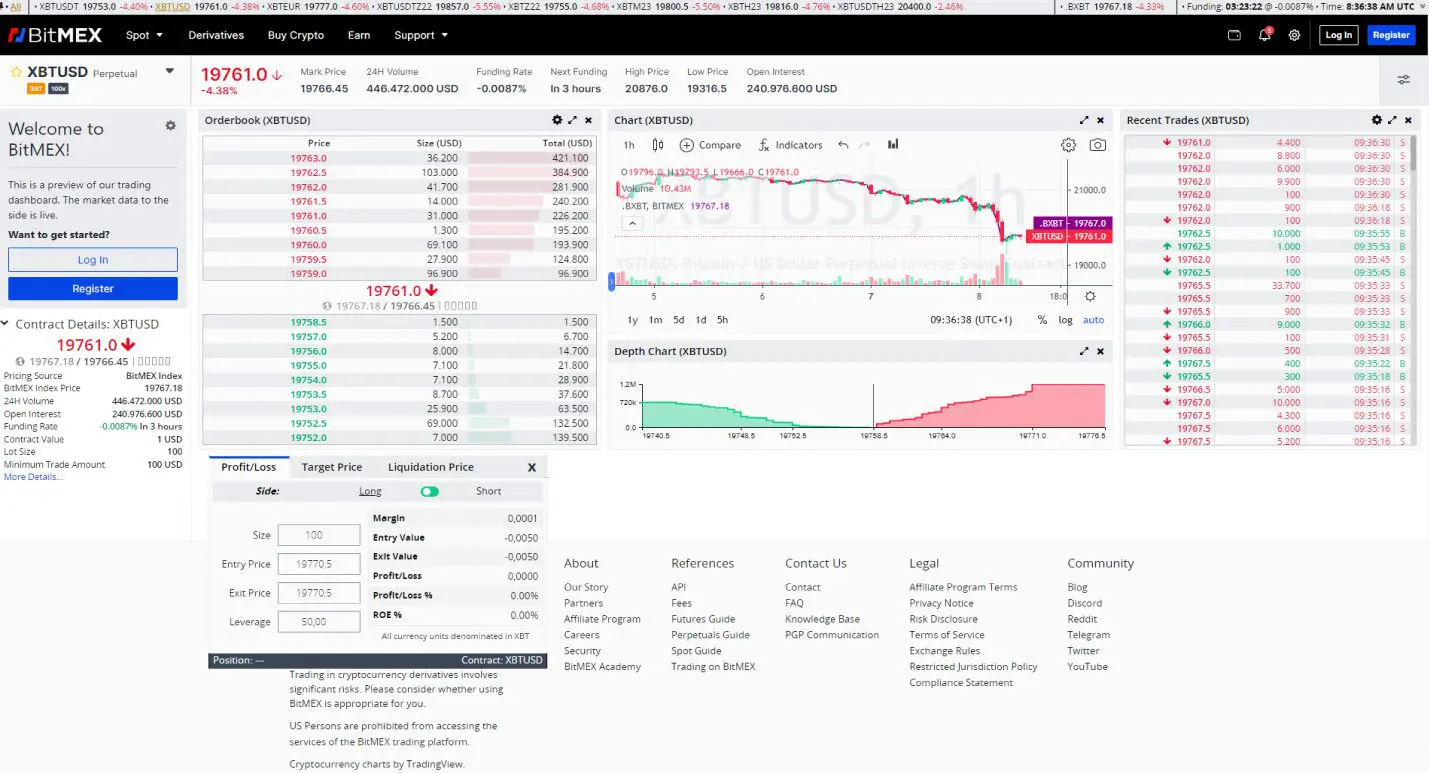
Task: Toggle Long/Short side switch
Action: 430,492
